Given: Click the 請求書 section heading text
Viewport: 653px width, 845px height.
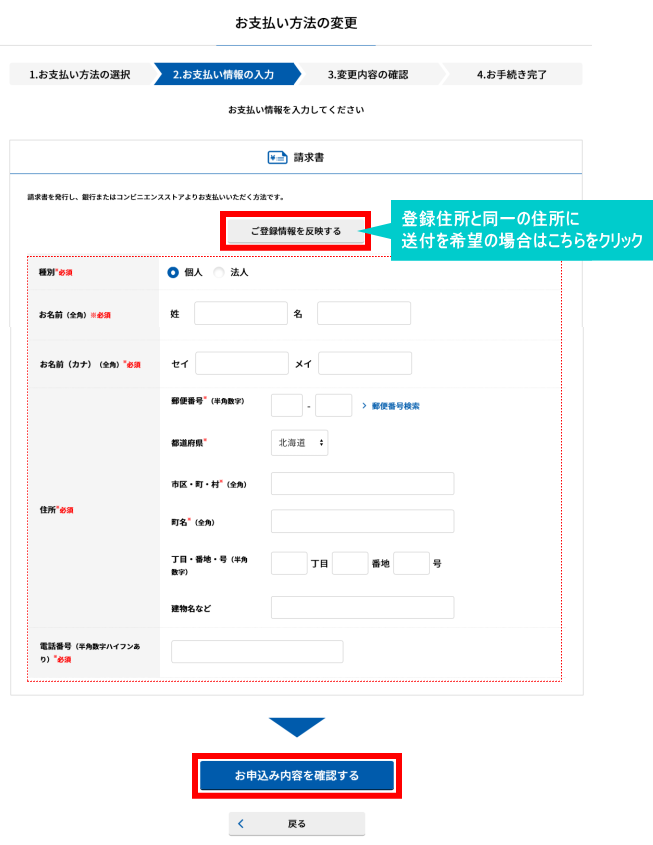Looking at the screenshot, I should 309,158.
